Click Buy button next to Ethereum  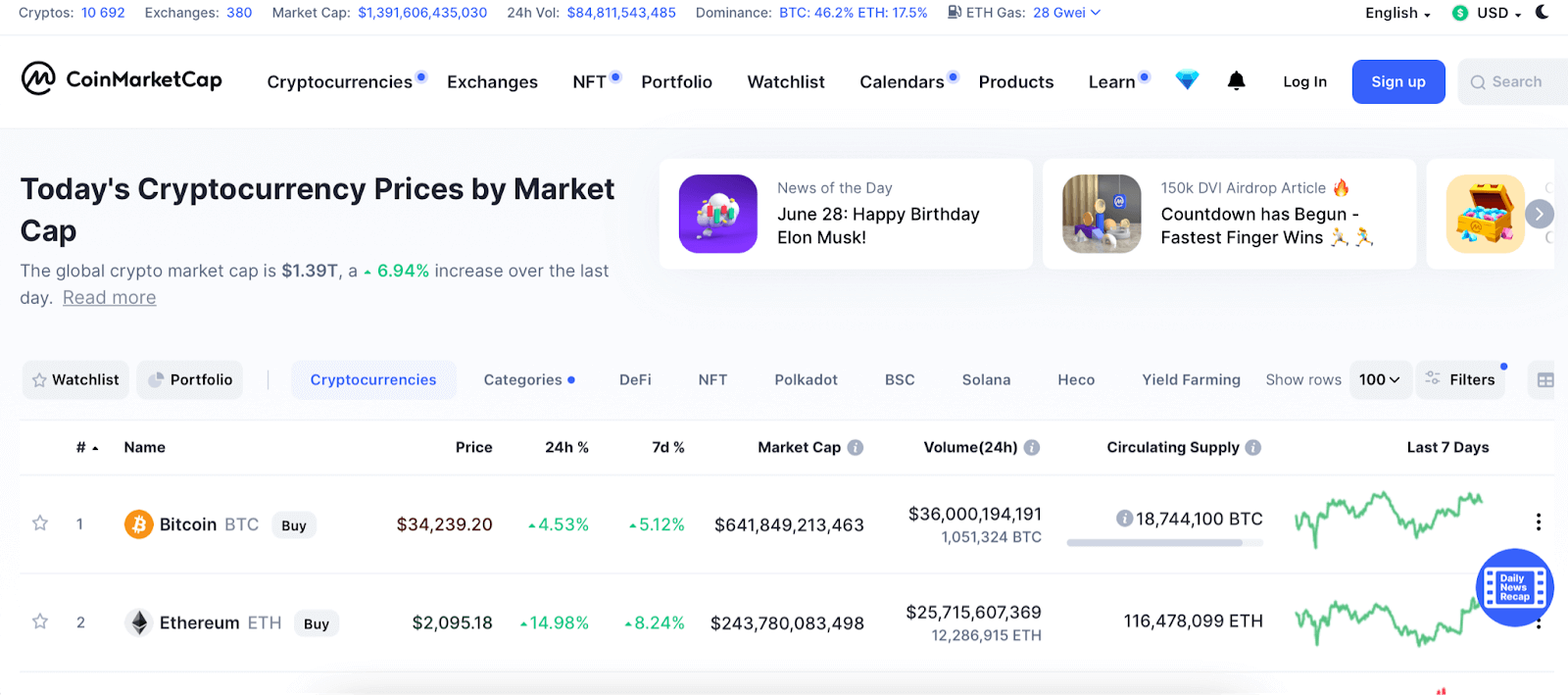click(x=317, y=623)
